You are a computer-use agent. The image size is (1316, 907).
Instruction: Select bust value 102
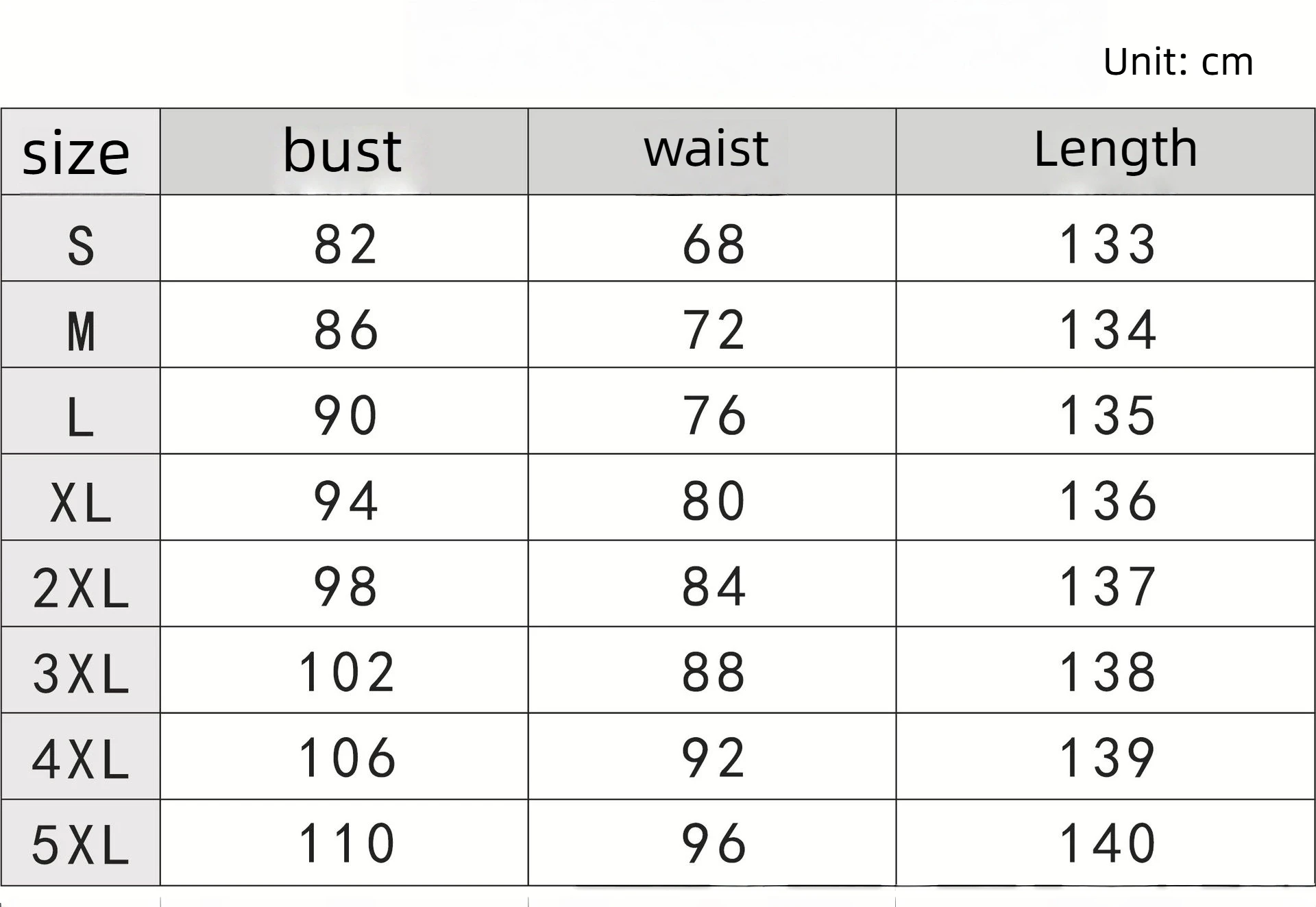(x=347, y=672)
